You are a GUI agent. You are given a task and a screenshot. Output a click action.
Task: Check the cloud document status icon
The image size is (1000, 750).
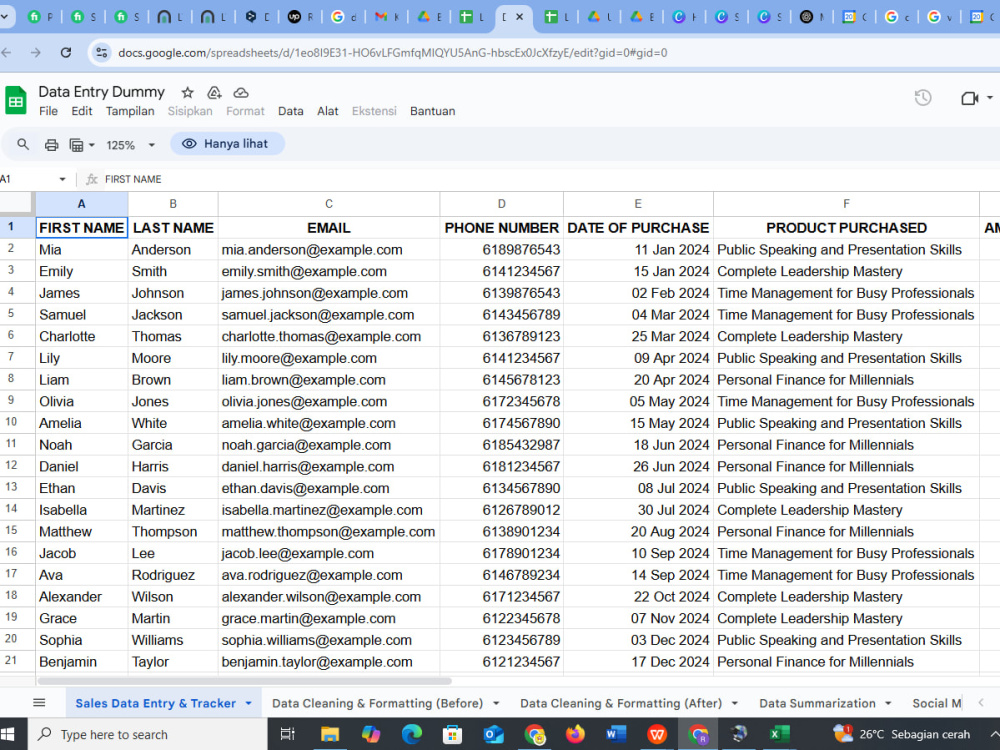coord(241,92)
